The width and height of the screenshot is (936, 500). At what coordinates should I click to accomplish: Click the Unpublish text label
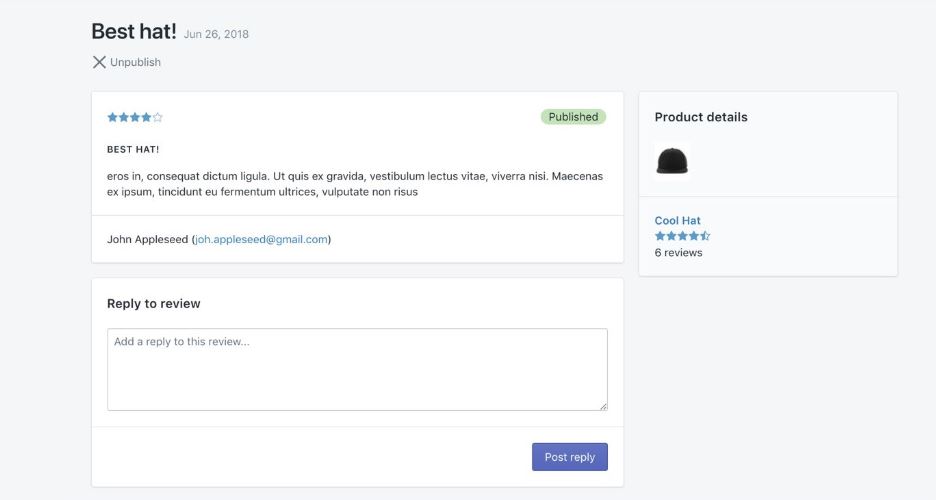[135, 62]
